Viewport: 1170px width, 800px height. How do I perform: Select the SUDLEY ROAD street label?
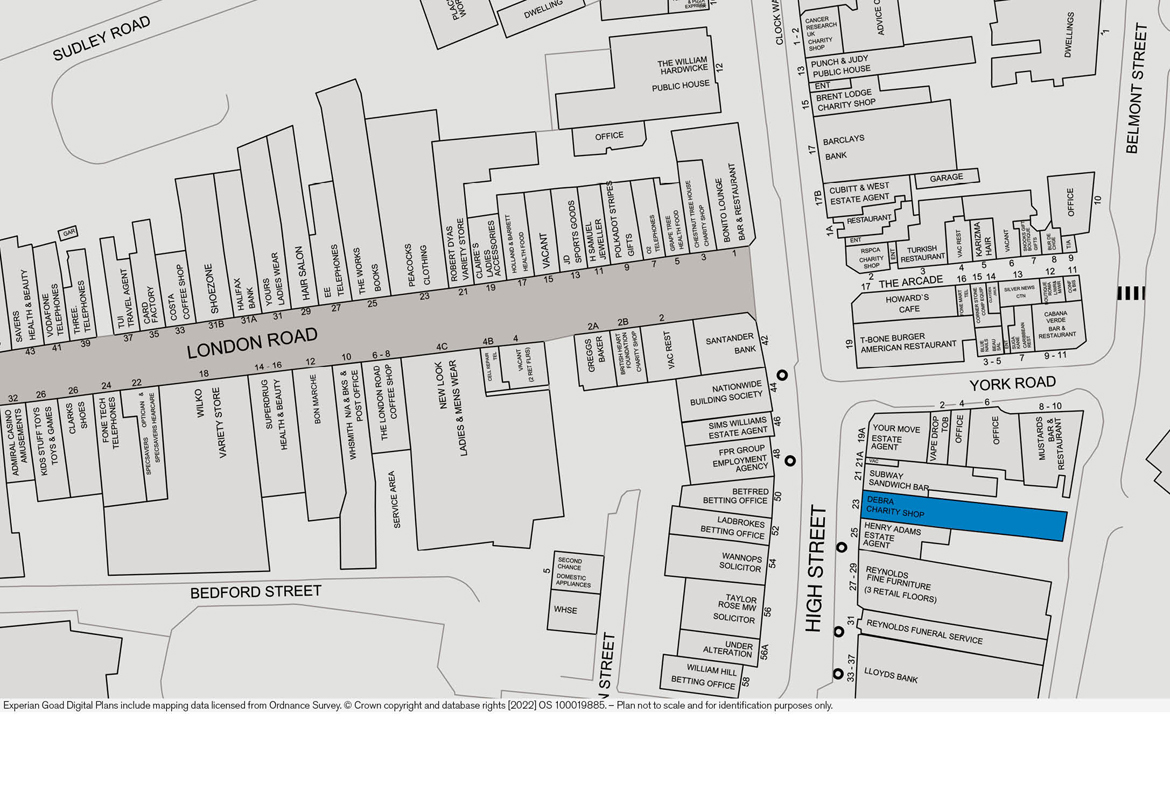point(102,38)
